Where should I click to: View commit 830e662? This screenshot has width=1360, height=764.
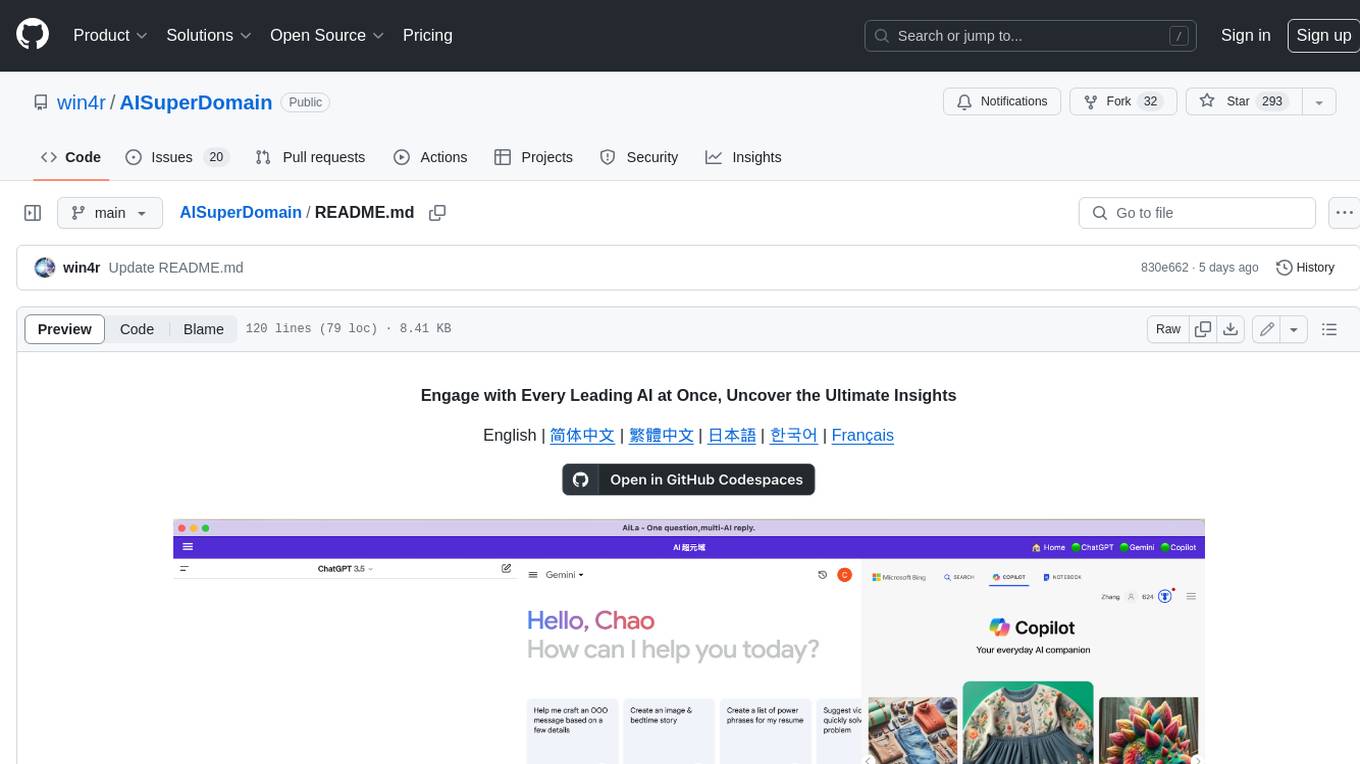coord(1164,267)
